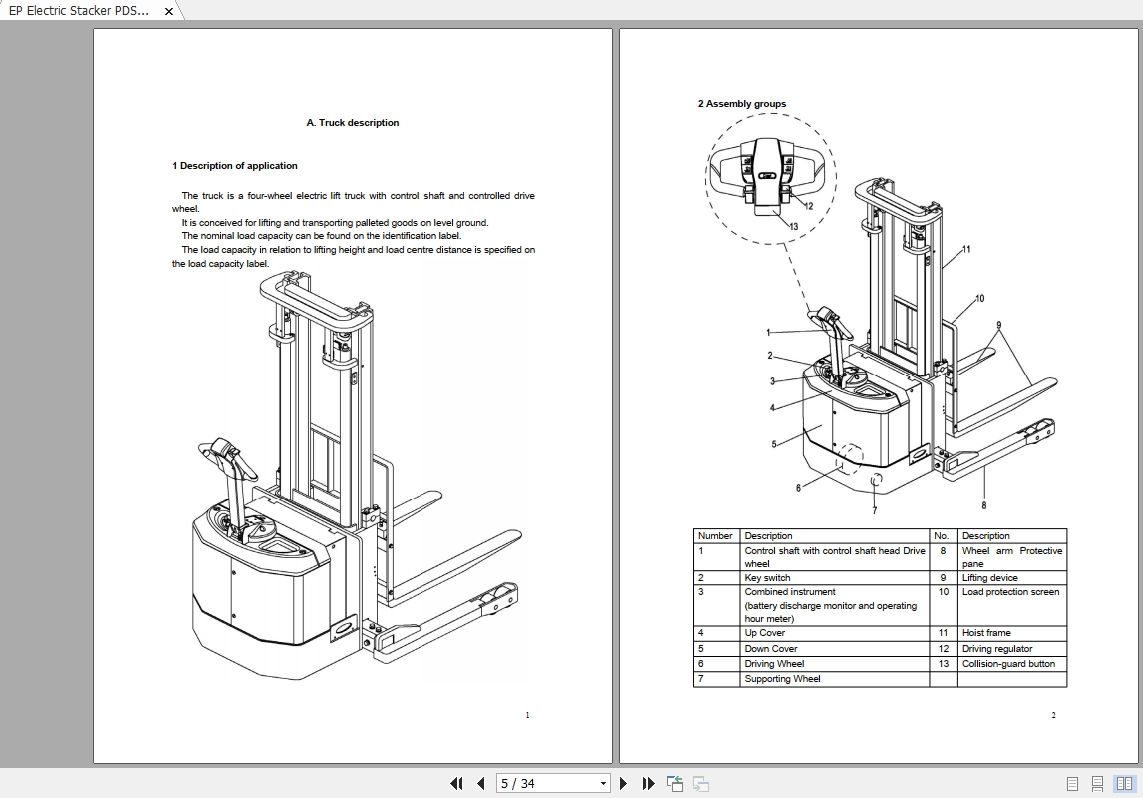Jump to the last page
The height and width of the screenshot is (798, 1143).
(648, 783)
